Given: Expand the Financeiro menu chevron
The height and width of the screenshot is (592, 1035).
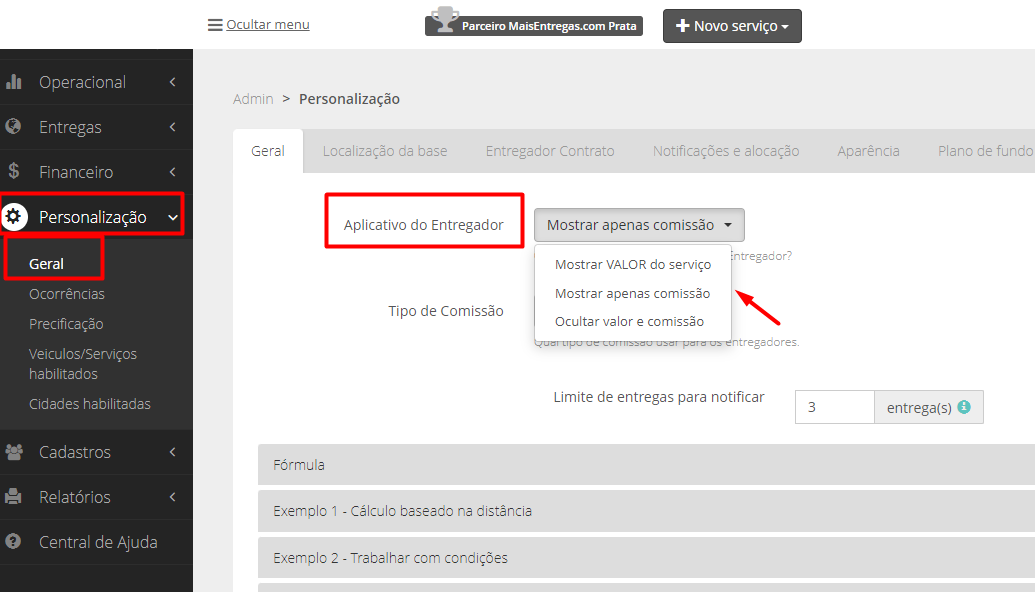Looking at the screenshot, I should pyautogui.click(x=173, y=172).
